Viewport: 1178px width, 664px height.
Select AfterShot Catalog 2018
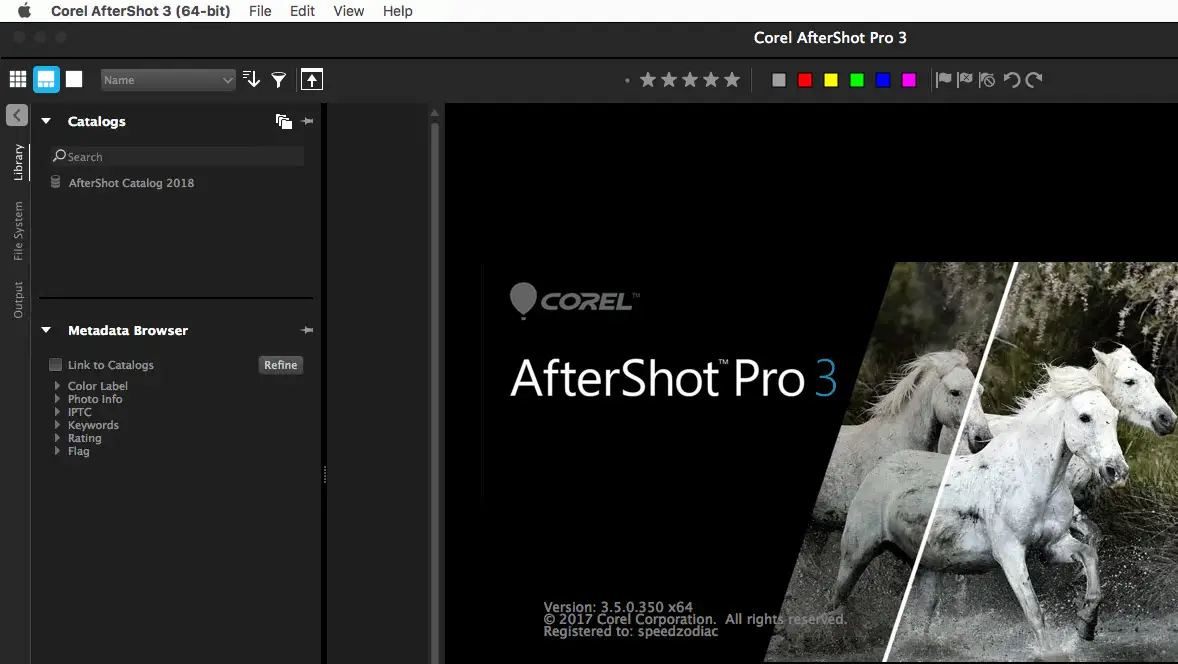[131, 183]
